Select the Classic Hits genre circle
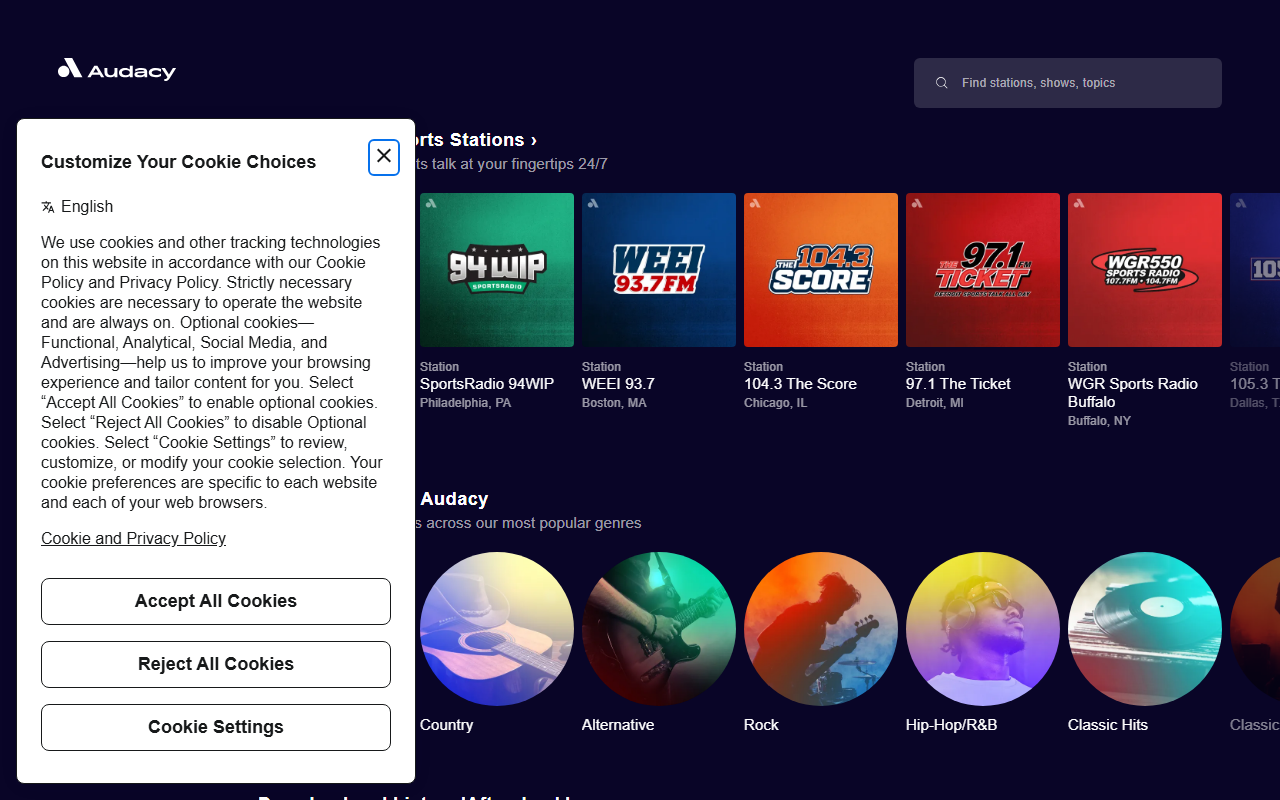 [x=1145, y=629]
